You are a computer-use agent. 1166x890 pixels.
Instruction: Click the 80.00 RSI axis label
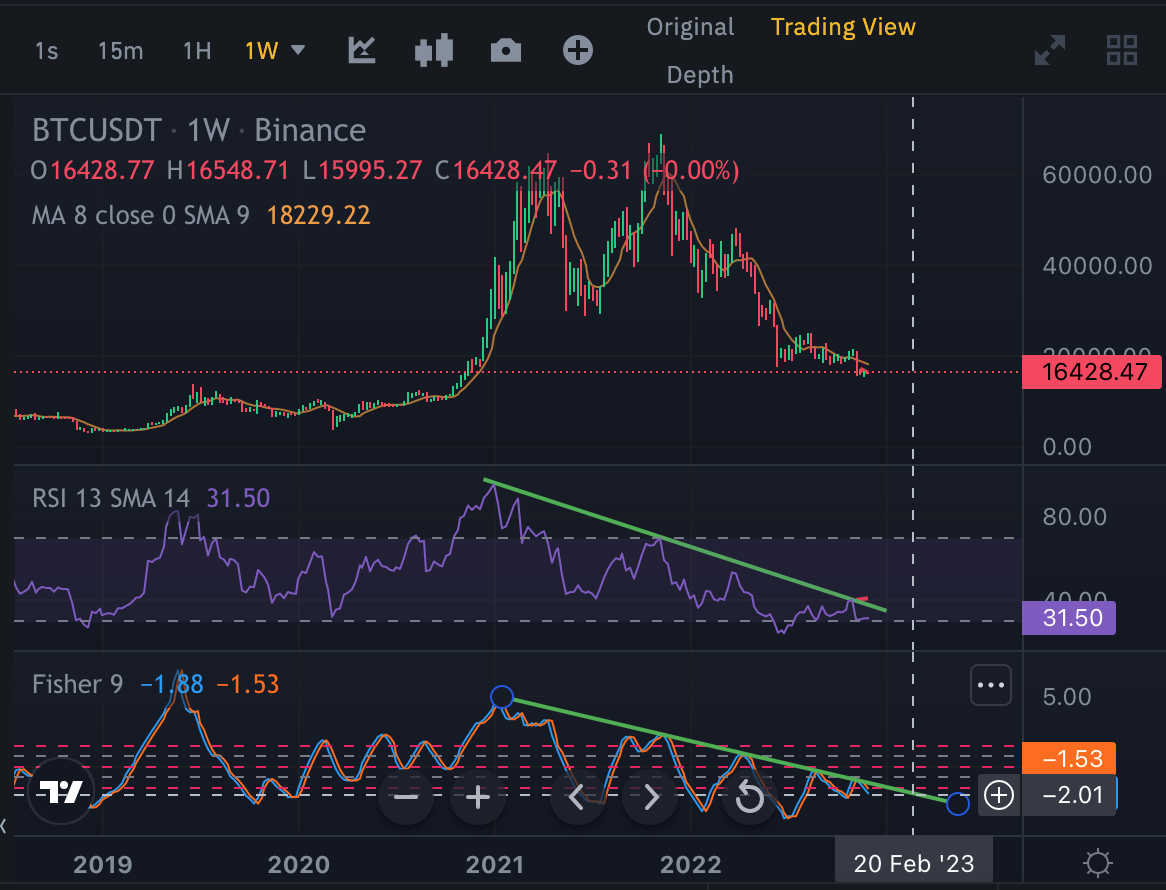click(1075, 517)
